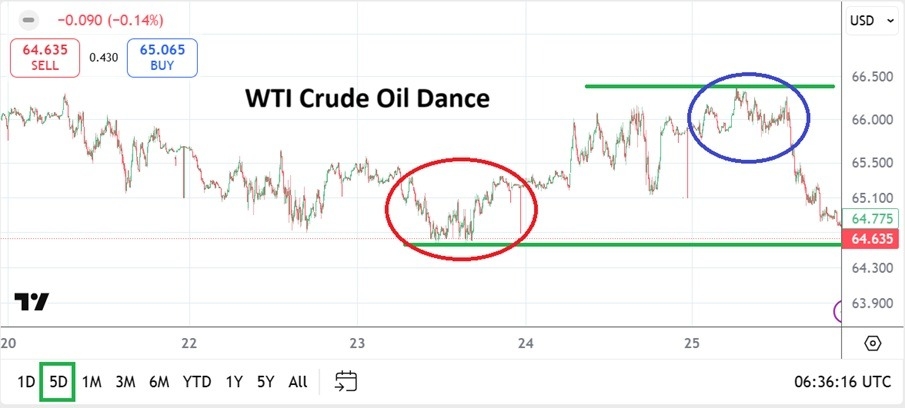Collapse legend with the minus icon
Viewport: 905px width, 408px height.
pyautogui.click(x=29, y=20)
